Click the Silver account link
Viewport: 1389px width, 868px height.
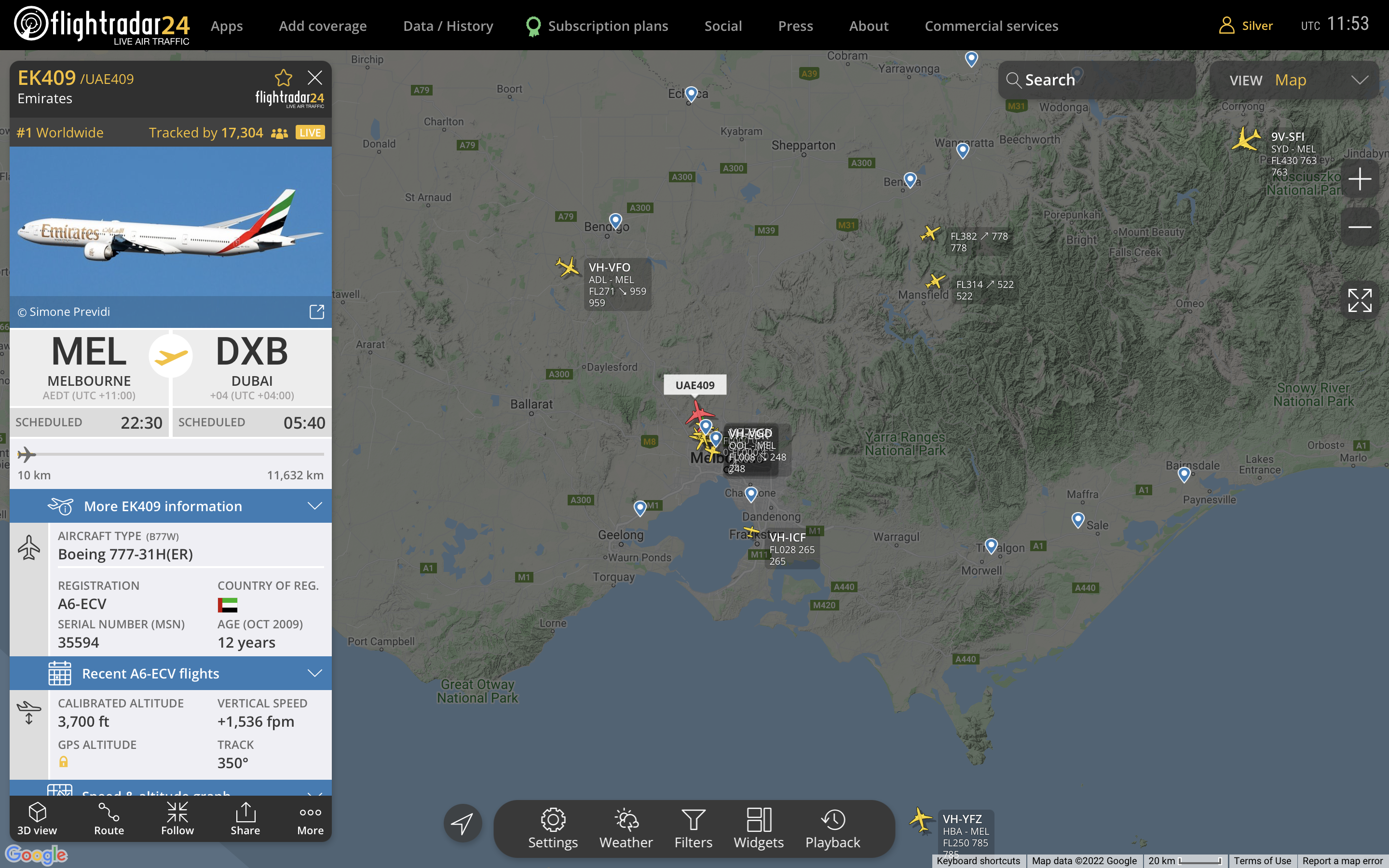1246,26
